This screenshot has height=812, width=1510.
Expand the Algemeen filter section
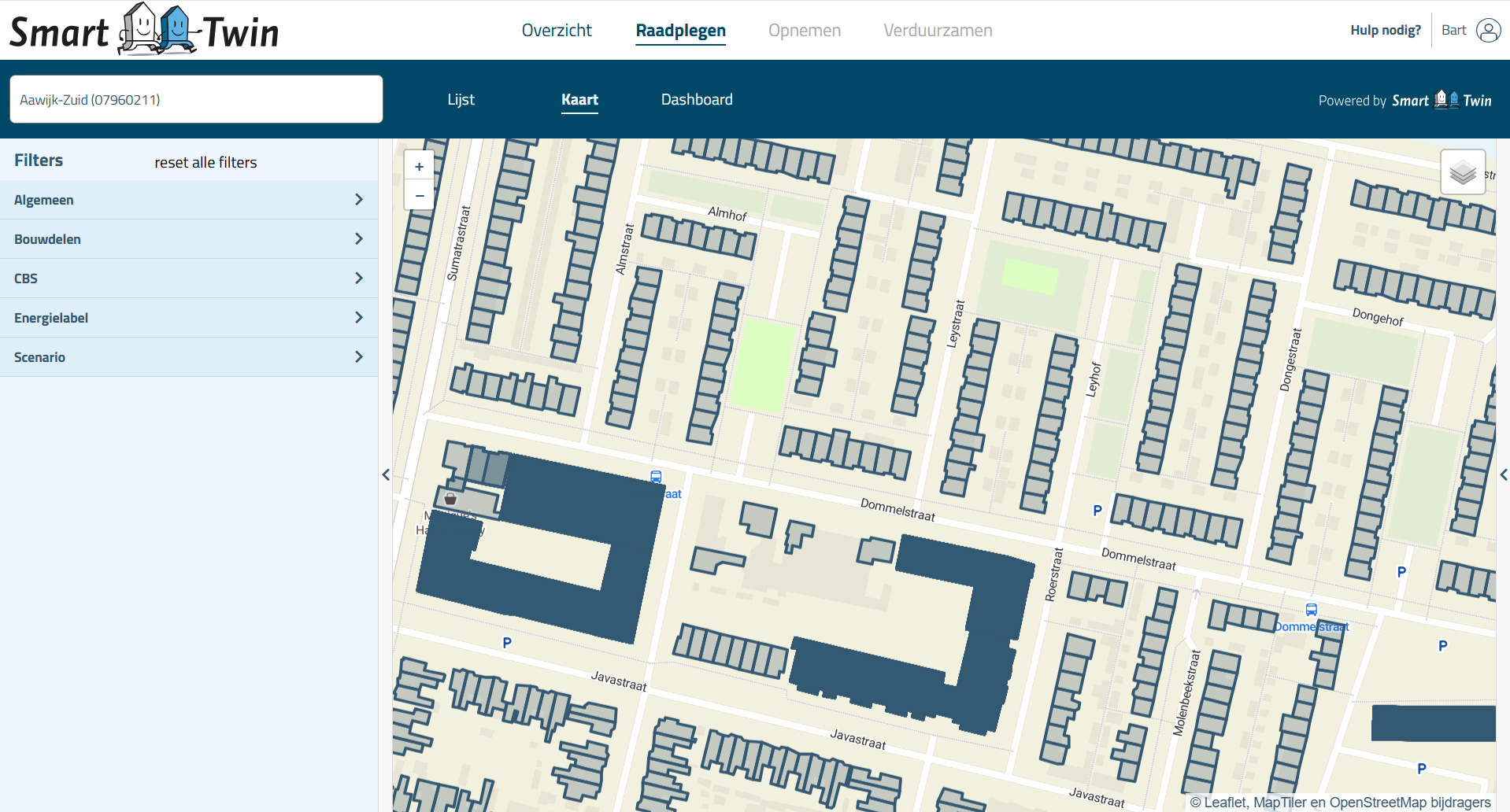pyautogui.click(x=188, y=200)
